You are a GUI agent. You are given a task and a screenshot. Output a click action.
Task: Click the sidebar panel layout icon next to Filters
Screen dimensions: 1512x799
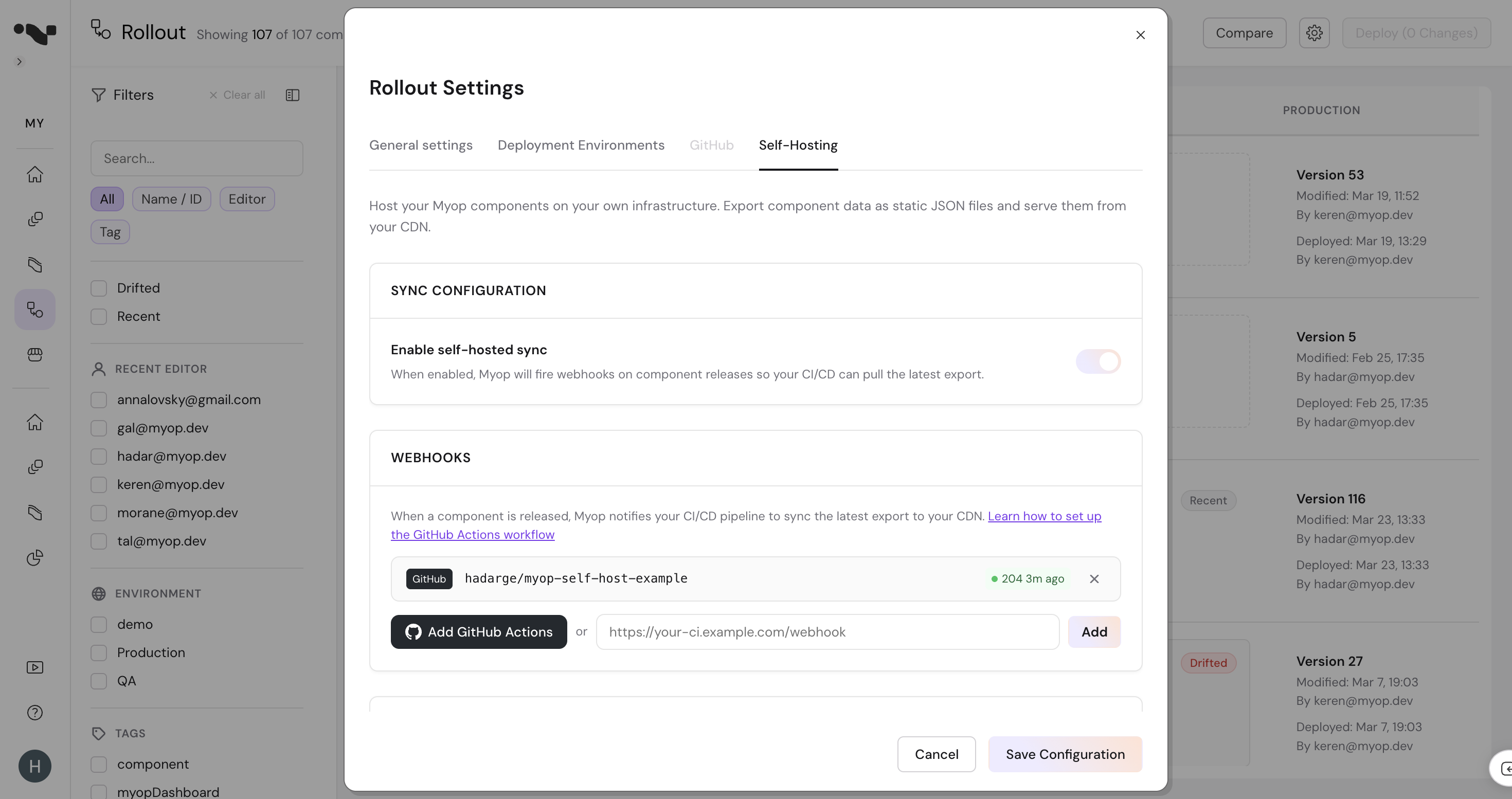[292, 95]
